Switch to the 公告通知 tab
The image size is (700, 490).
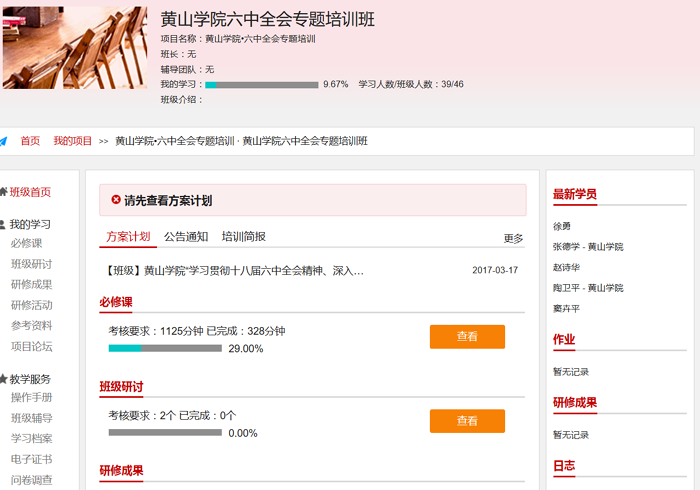point(186,237)
